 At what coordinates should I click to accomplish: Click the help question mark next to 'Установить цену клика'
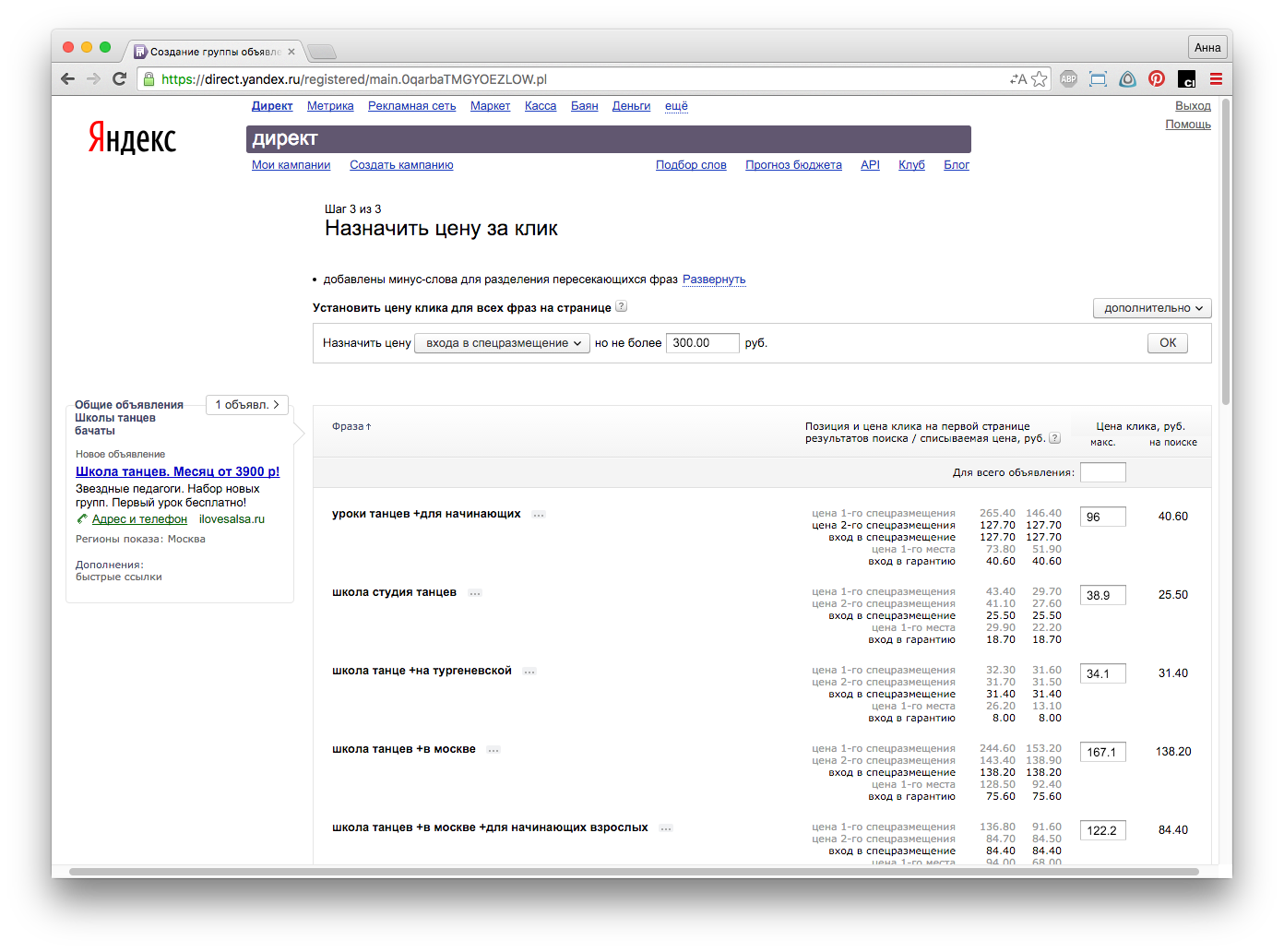[621, 307]
